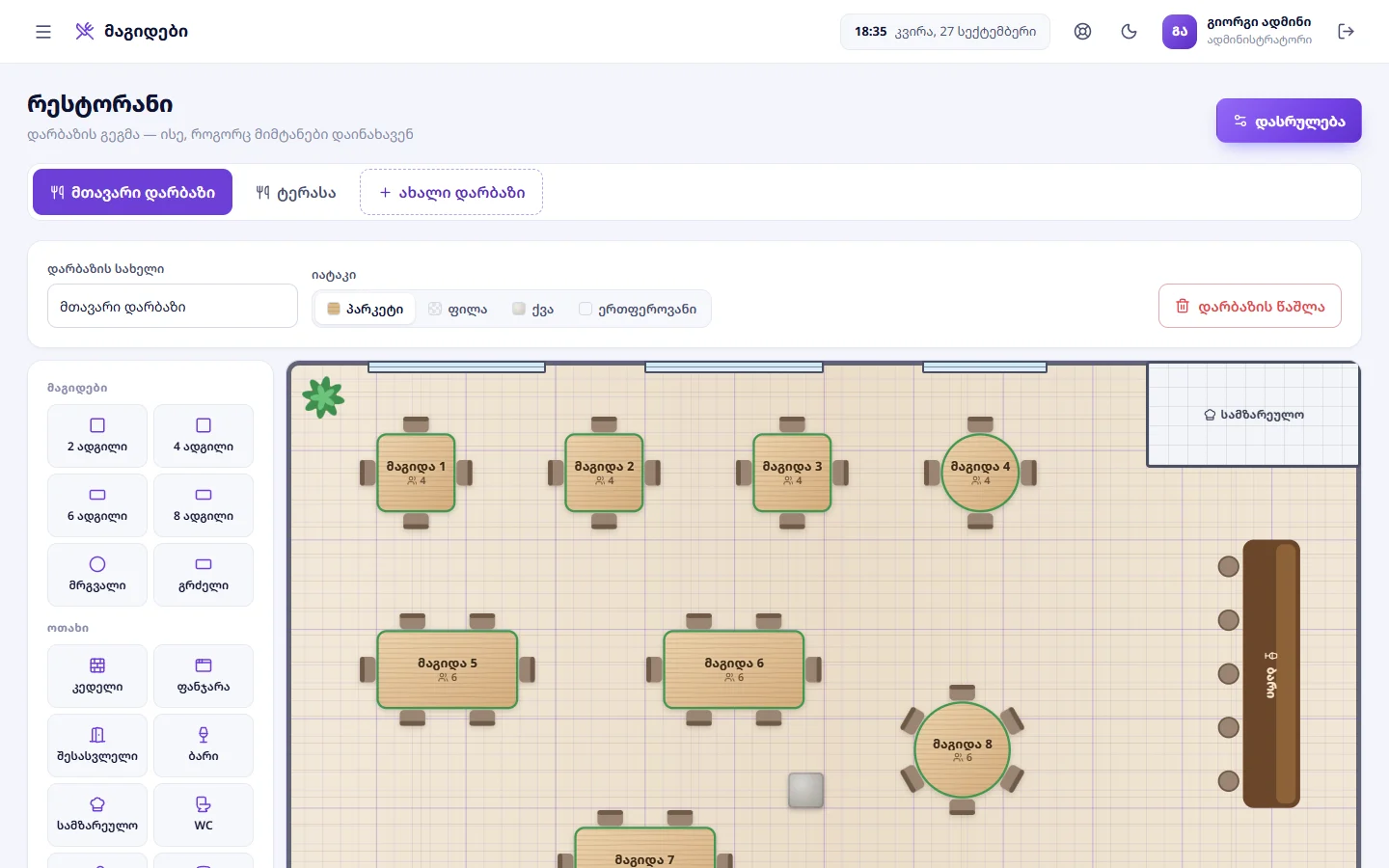The width and height of the screenshot is (1389, 868).
Task: Add a 4 ადგილი table
Action: pos(204,436)
